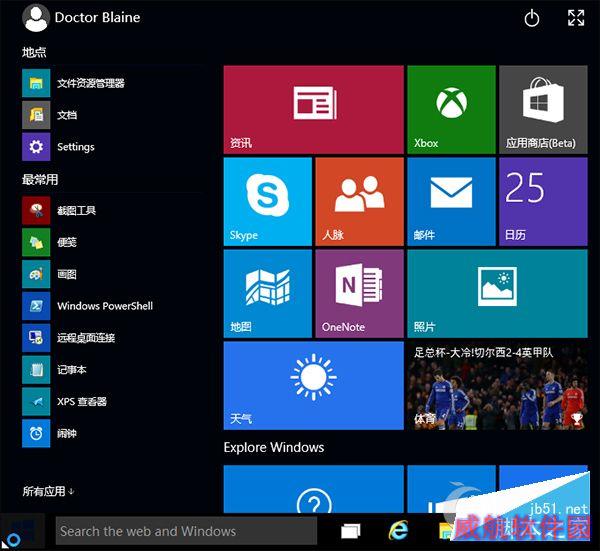Launch Internet Explorer from taskbar
The image size is (600, 551).
(x=398, y=531)
